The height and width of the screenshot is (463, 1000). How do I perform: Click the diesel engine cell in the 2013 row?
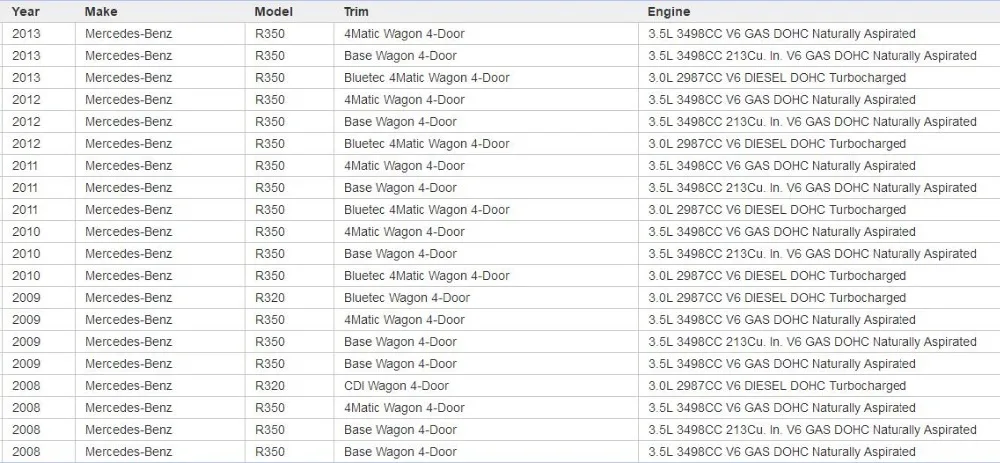click(x=819, y=78)
